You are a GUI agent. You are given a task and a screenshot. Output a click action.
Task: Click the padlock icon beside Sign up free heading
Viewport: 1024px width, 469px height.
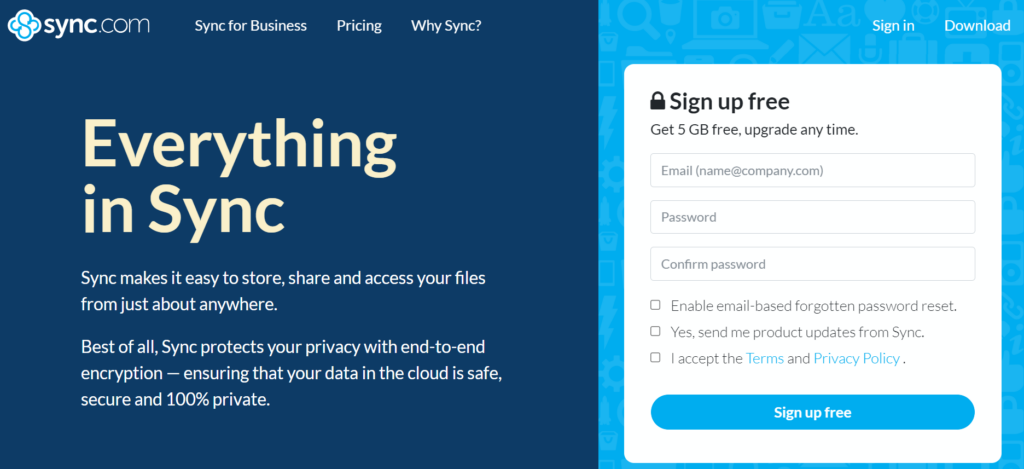coord(657,101)
